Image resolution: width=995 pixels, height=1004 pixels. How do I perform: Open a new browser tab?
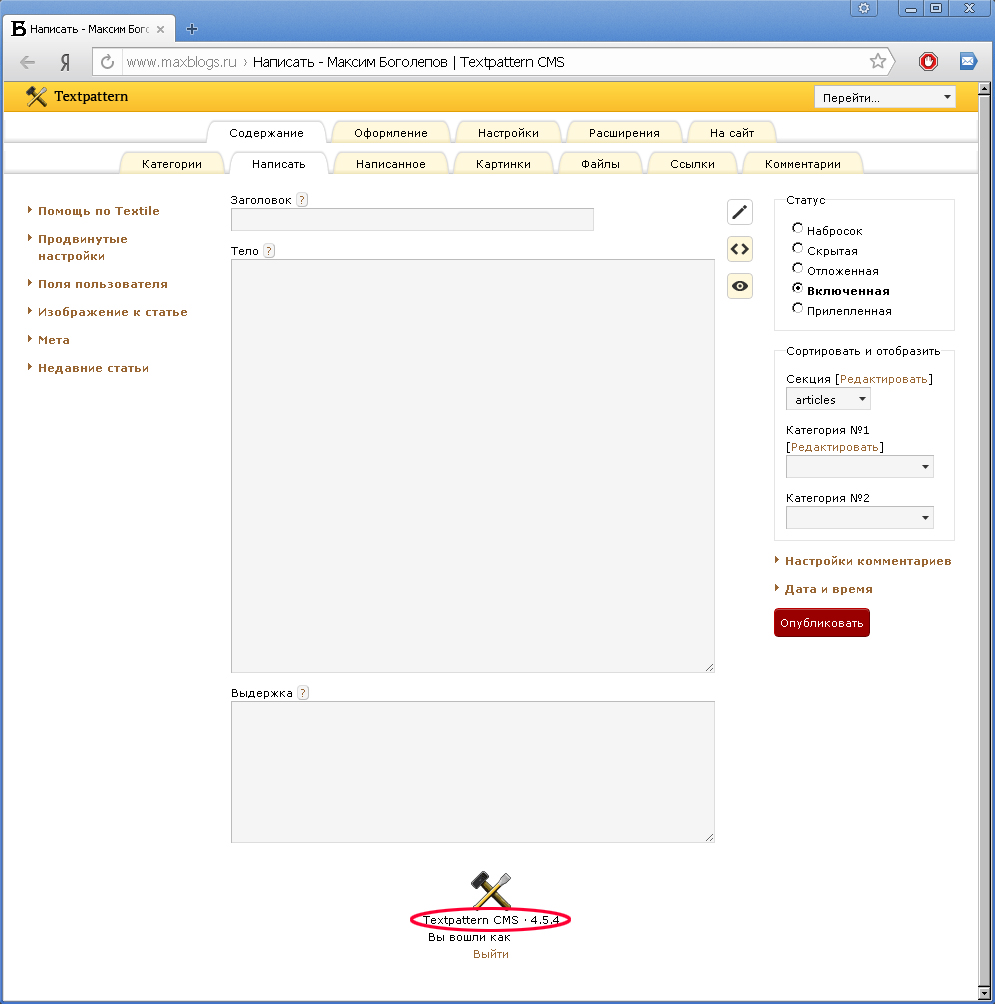point(191,29)
